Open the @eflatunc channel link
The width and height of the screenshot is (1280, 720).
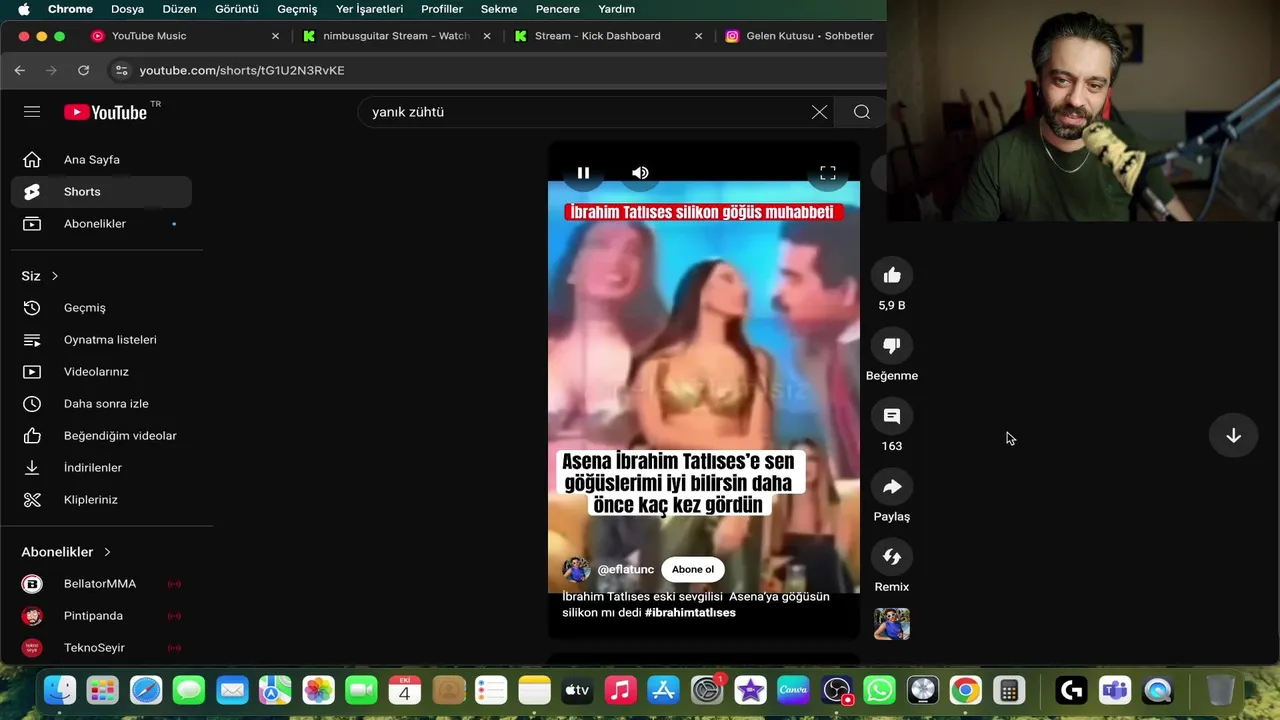tap(626, 570)
